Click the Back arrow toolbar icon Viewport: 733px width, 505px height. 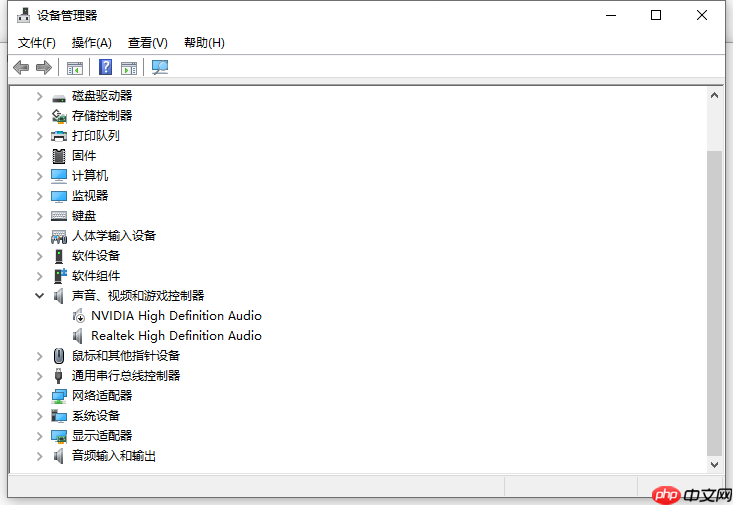(x=21, y=68)
